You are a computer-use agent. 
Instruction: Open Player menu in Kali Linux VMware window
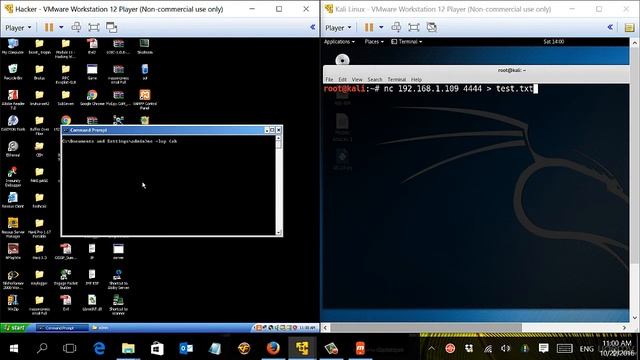tap(338, 28)
